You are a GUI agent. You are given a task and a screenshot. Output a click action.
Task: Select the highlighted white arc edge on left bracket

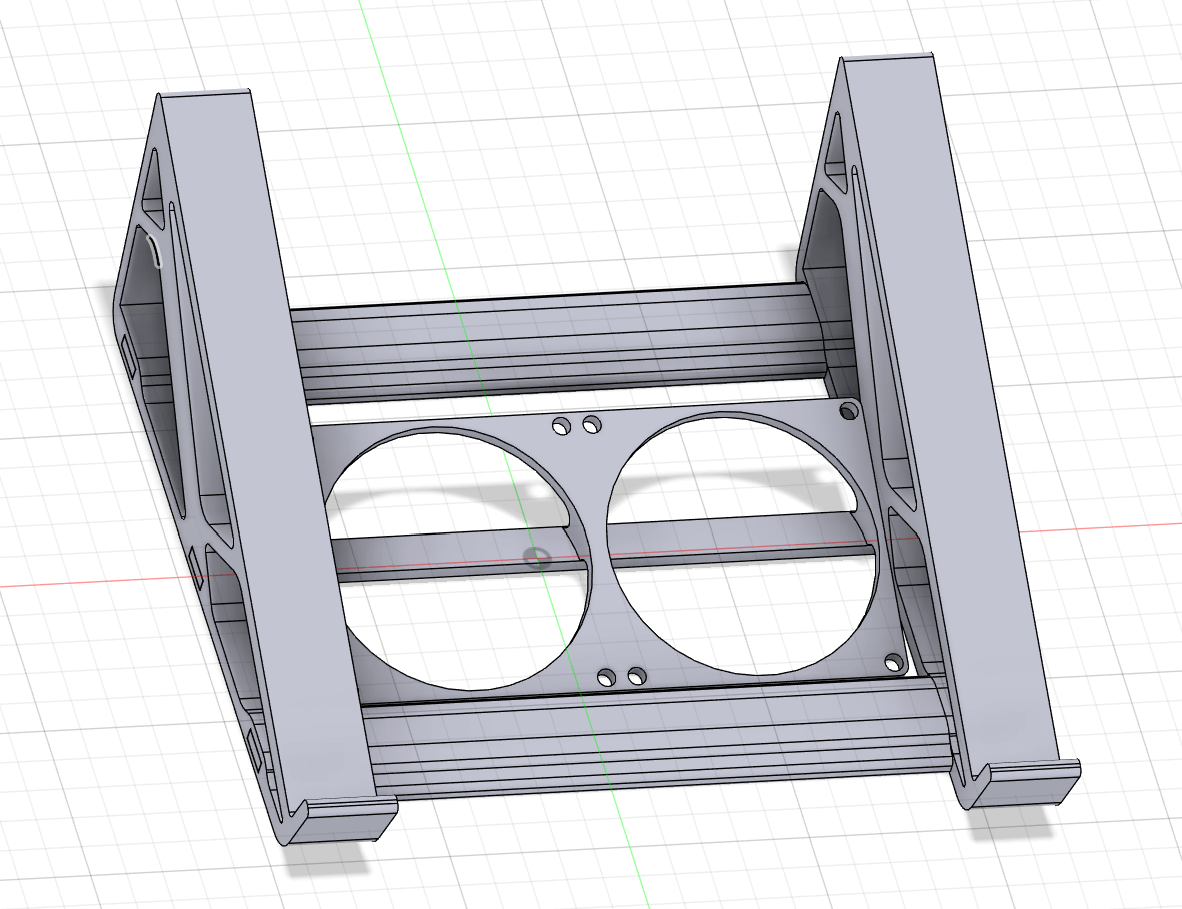point(152,251)
